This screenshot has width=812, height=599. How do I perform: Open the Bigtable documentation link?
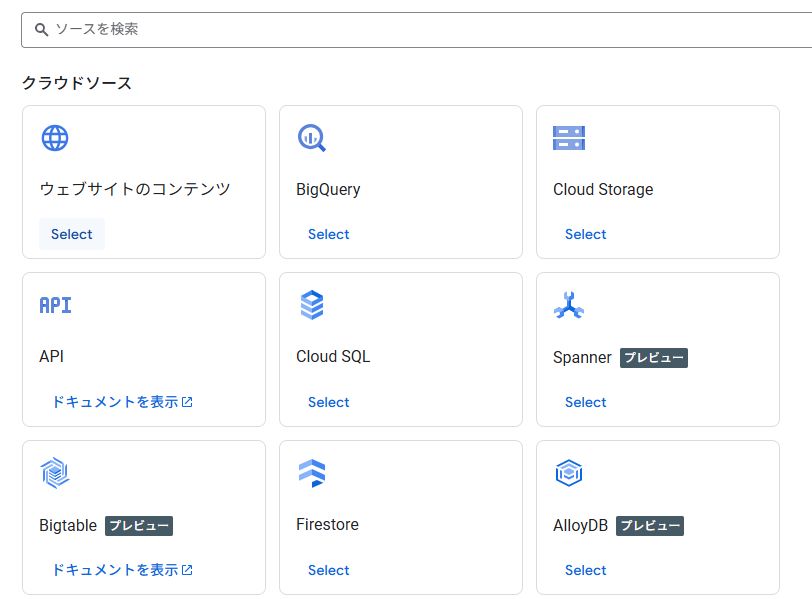tap(121, 570)
